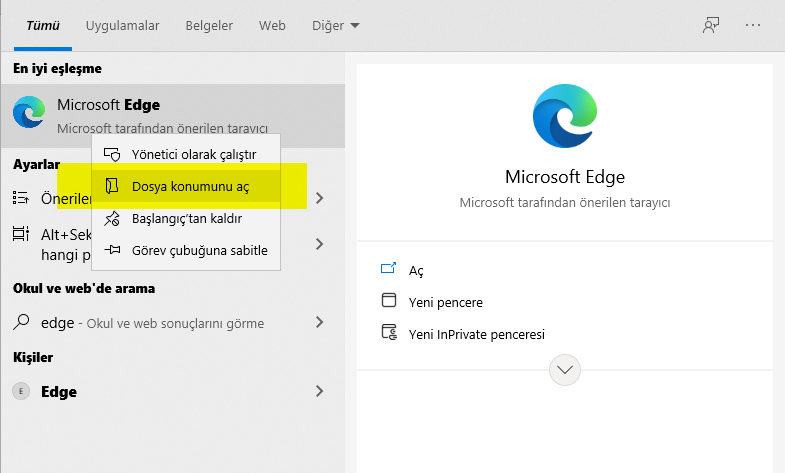
Task: Switch to the Uygulamalar tab
Action: click(x=122, y=26)
